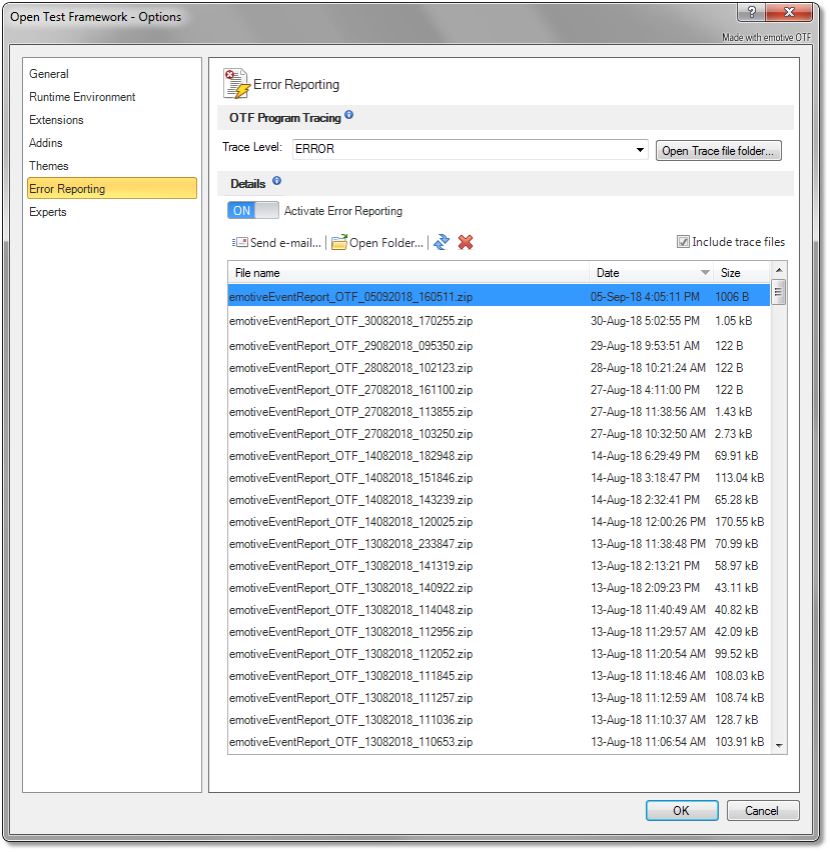Viewport: 830px width, 852px height.
Task: Click Open Trace file folder button
Action: [x=719, y=151]
